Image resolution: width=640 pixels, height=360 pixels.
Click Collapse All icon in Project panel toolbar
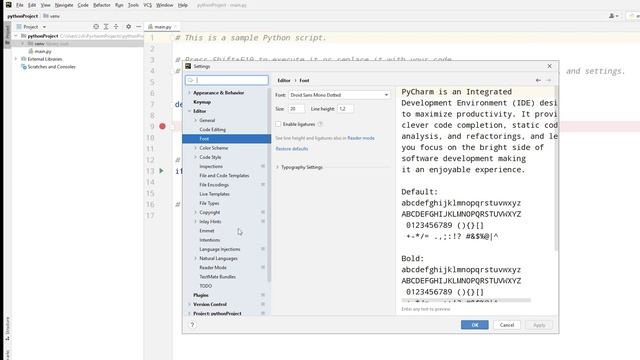(x=116, y=27)
